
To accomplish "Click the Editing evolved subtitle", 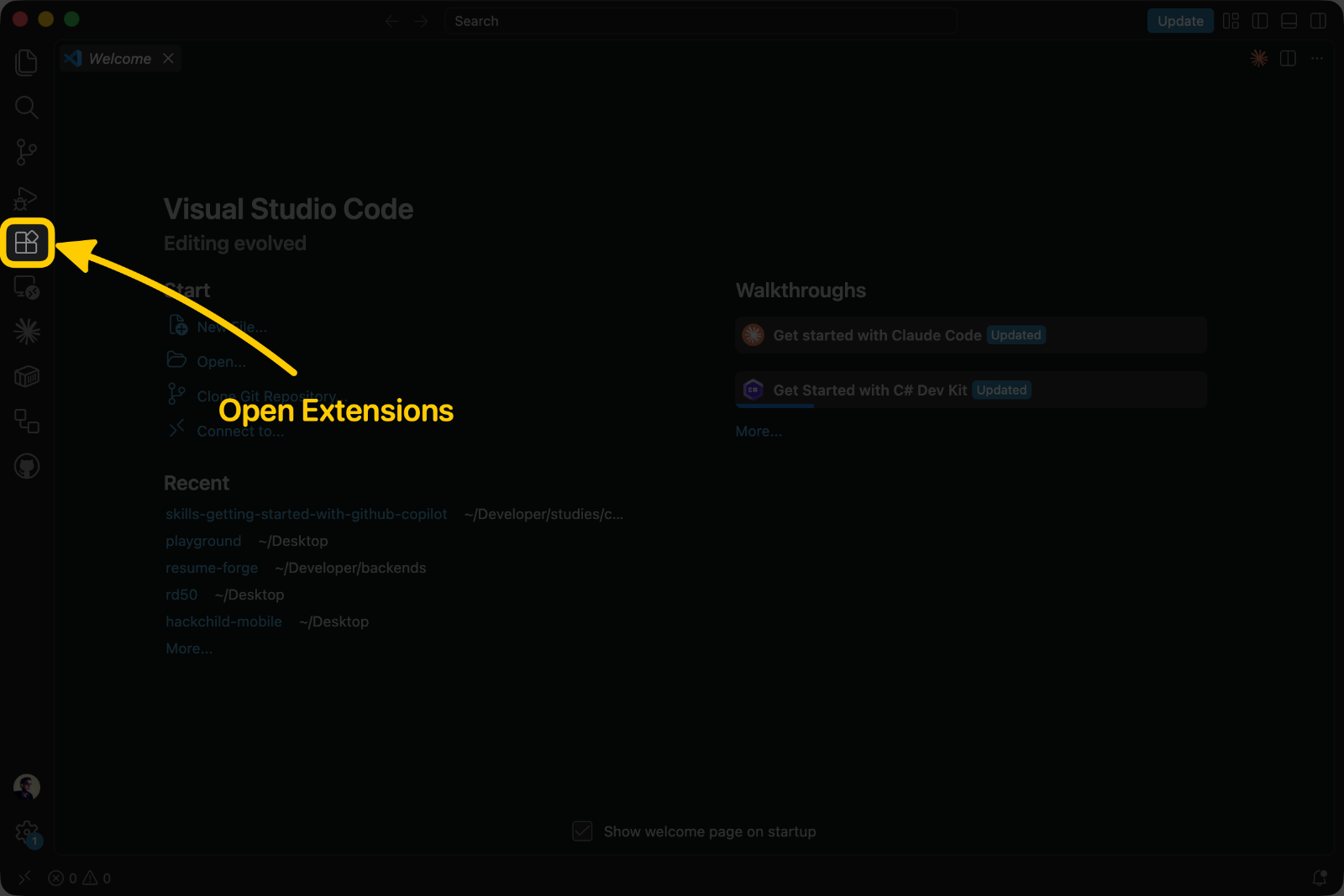I will tap(235, 244).
